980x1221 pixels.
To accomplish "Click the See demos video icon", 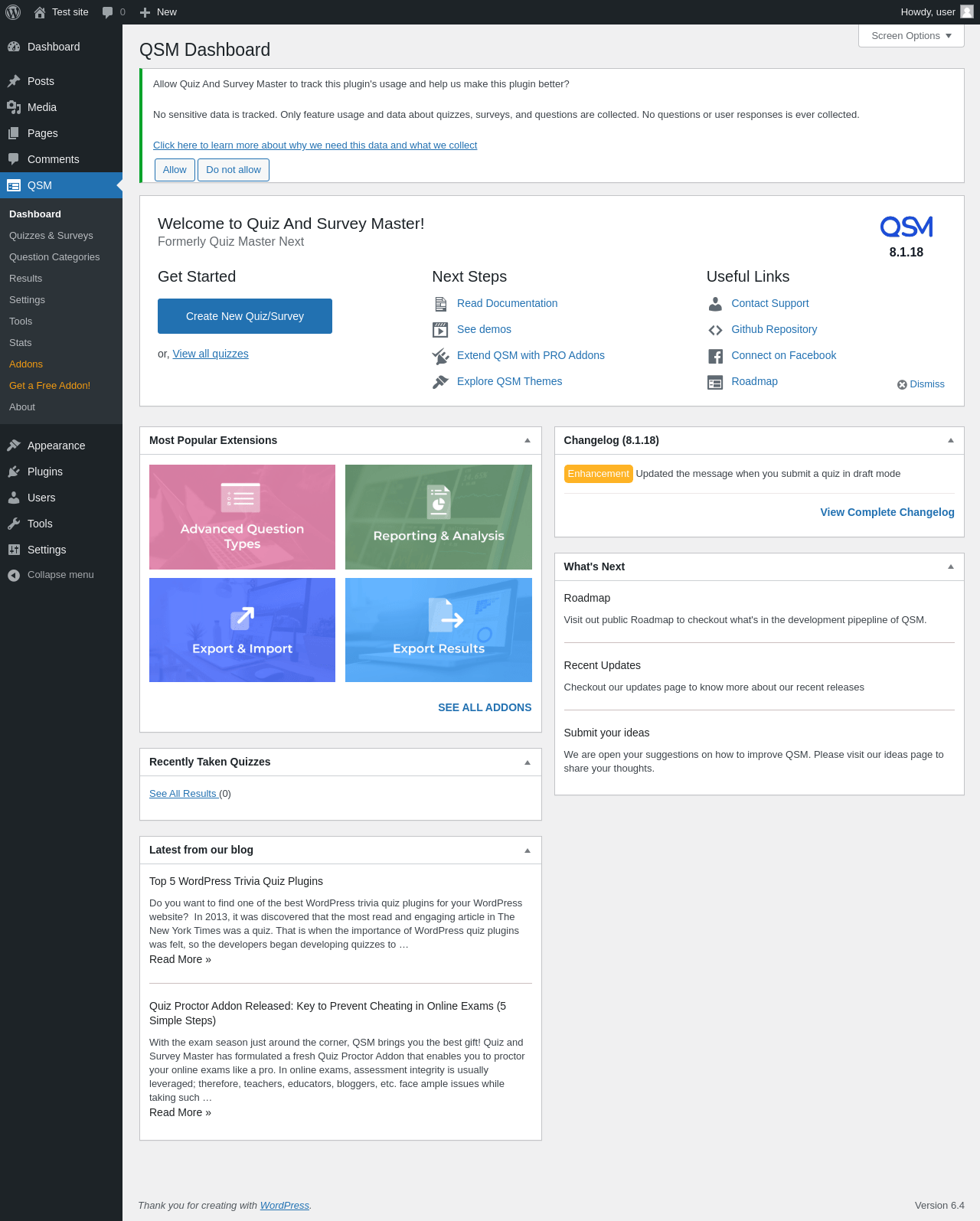I will pyautogui.click(x=440, y=330).
